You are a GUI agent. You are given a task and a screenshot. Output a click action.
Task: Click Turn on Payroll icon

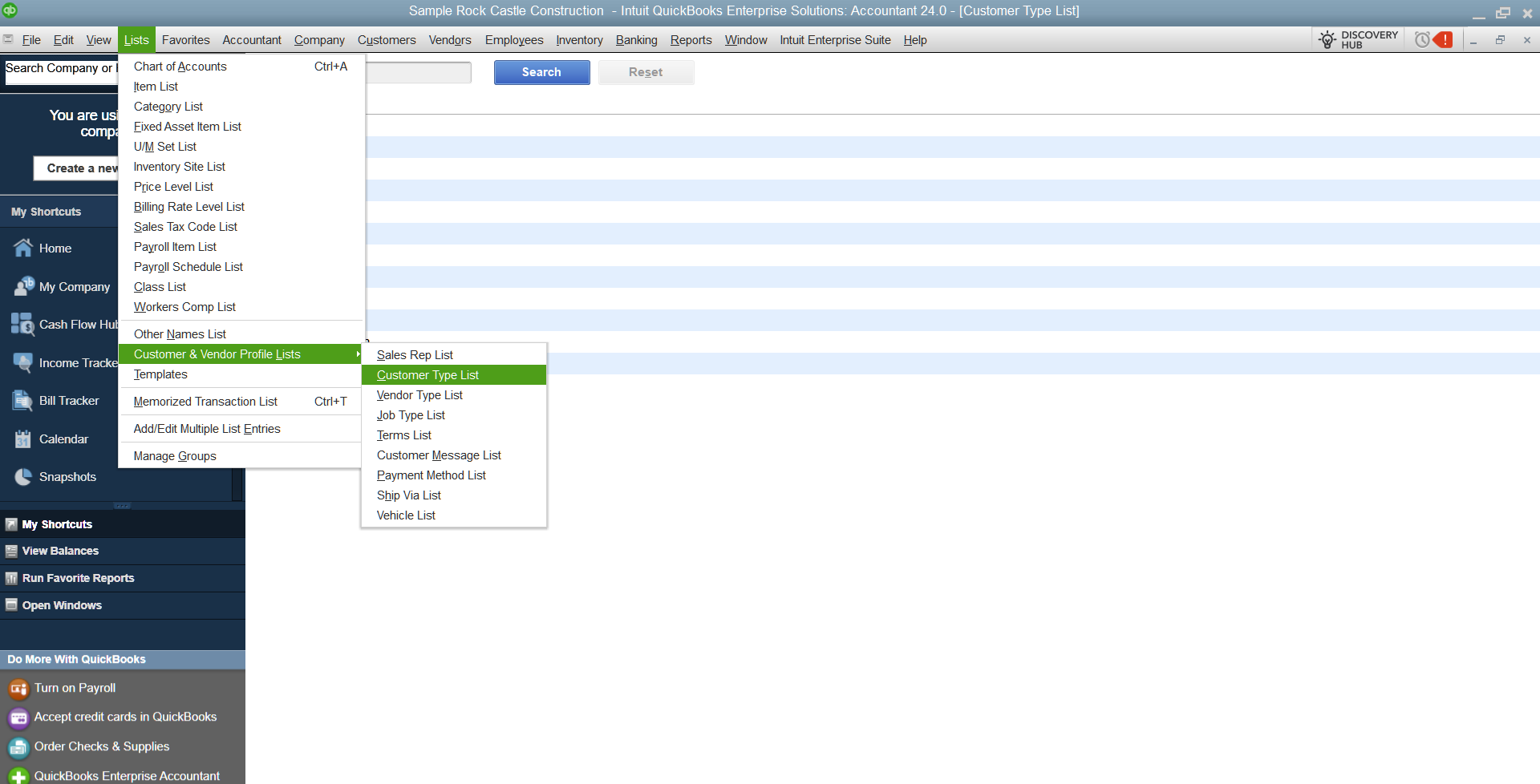point(18,689)
